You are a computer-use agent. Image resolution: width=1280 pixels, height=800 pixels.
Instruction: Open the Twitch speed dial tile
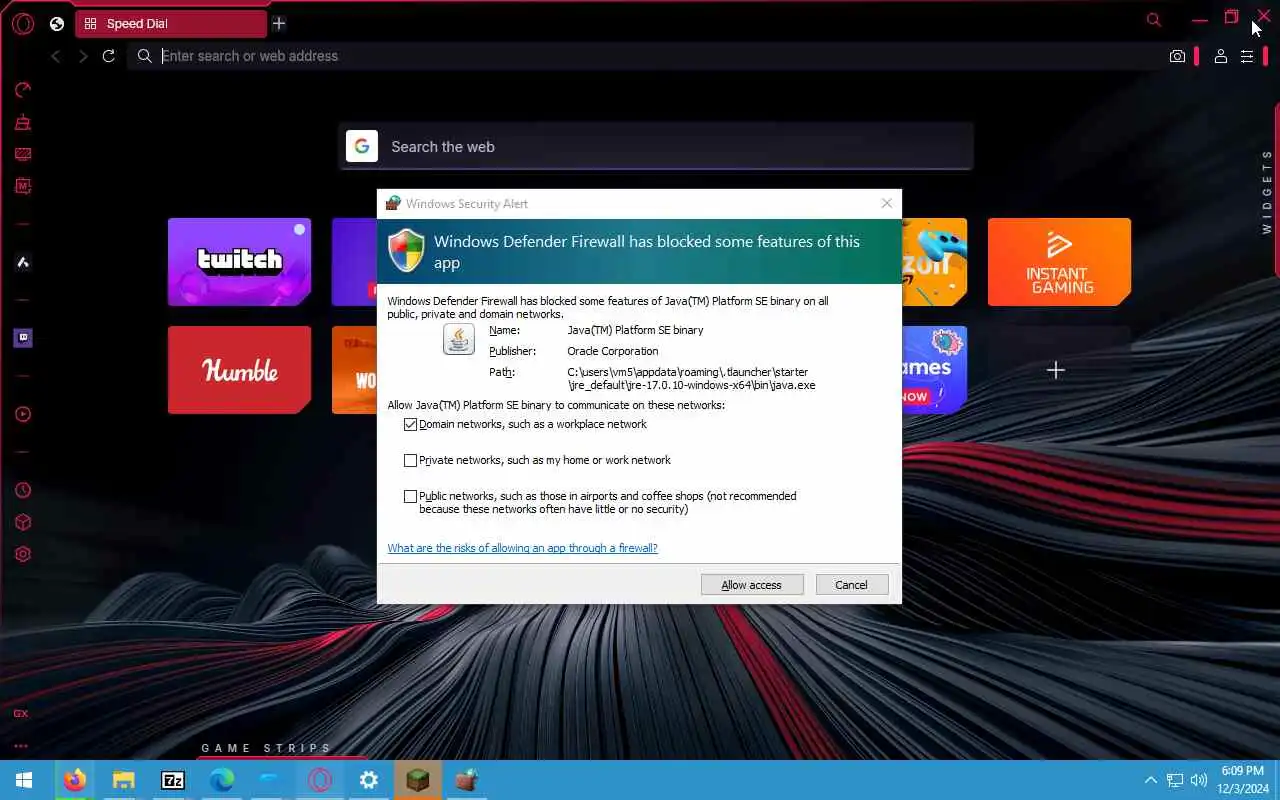pos(239,262)
